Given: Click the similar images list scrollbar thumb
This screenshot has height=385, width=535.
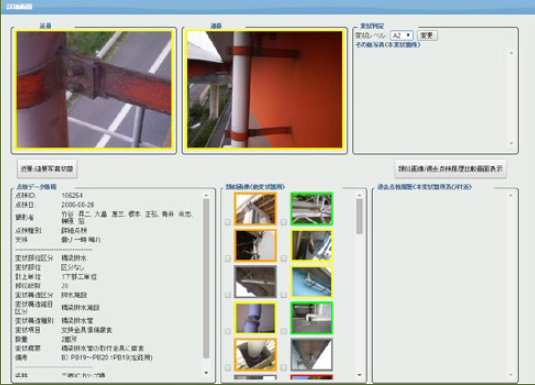Looking at the screenshot, I should tap(359, 216).
